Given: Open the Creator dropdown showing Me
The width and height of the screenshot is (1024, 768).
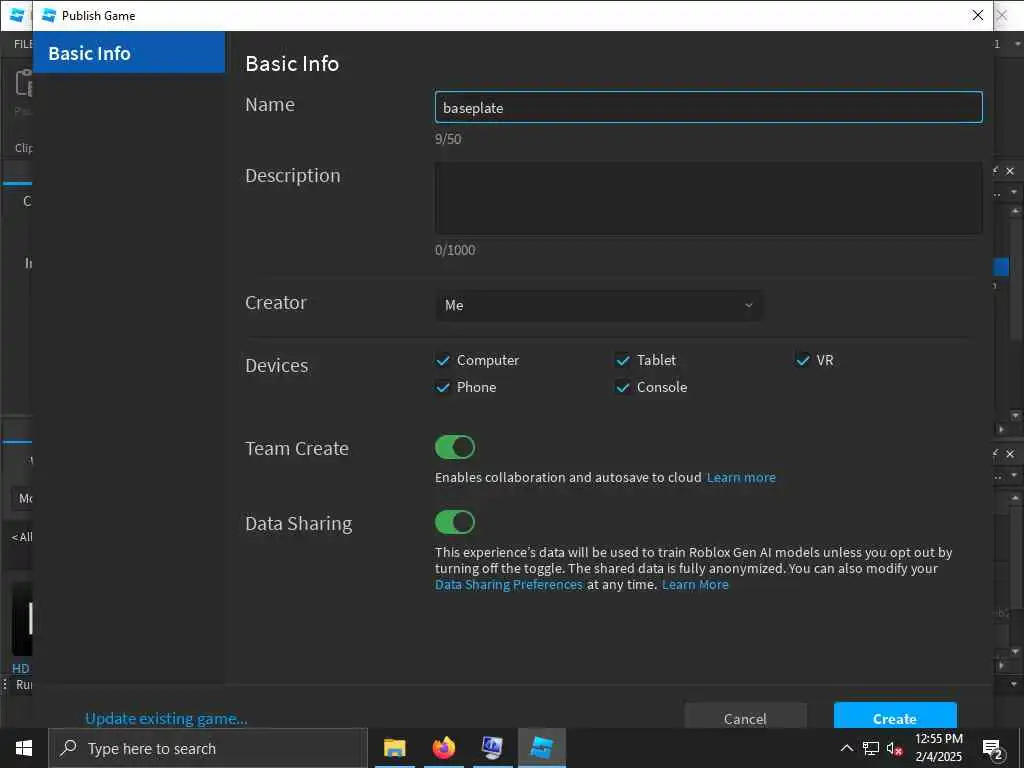Looking at the screenshot, I should pyautogui.click(x=599, y=305).
